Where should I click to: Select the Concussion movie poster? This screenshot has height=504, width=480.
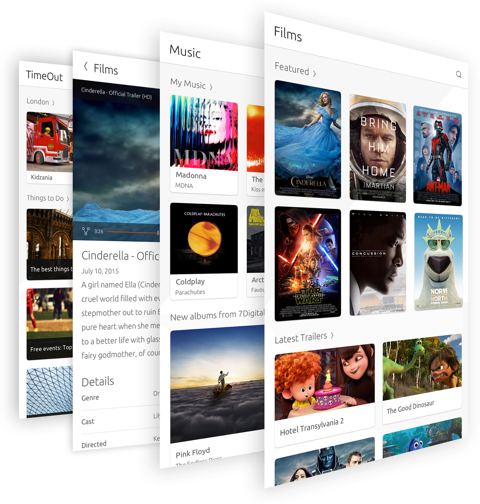click(x=378, y=263)
